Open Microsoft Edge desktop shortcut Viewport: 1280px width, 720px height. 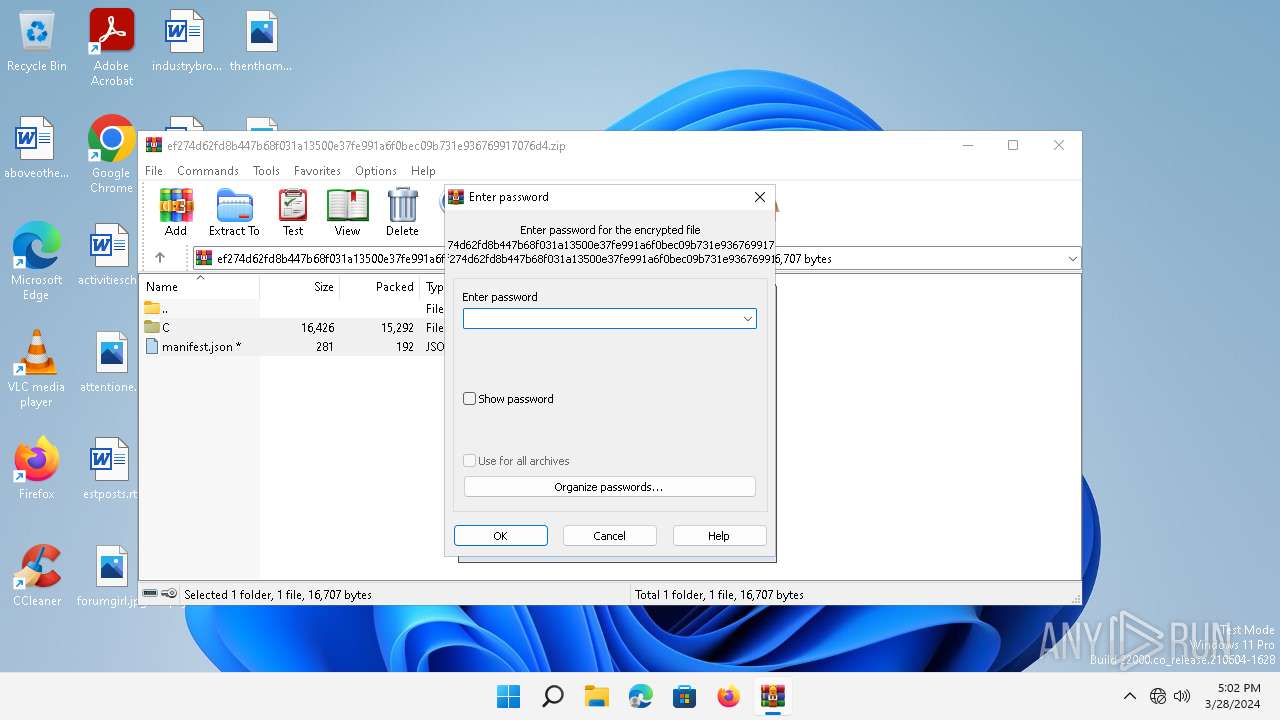point(37,261)
